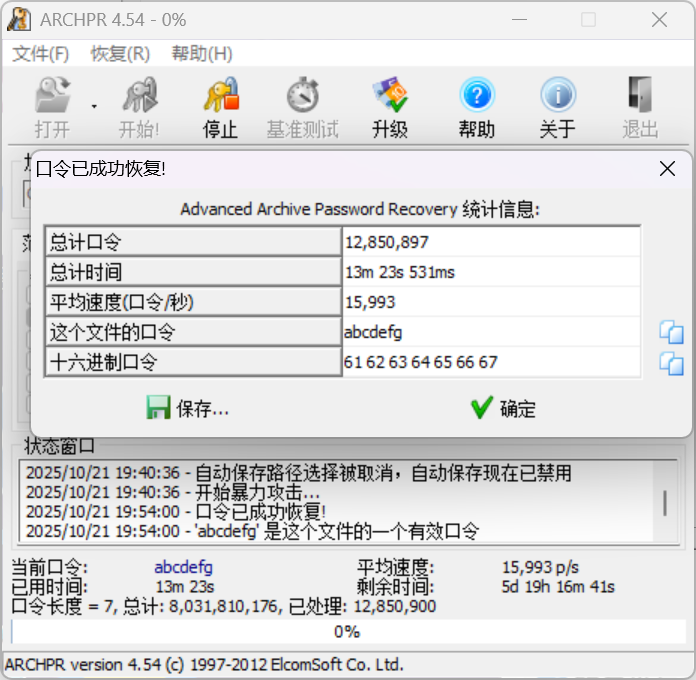Click the 平均速度(口令/秒) row header

[194, 302]
